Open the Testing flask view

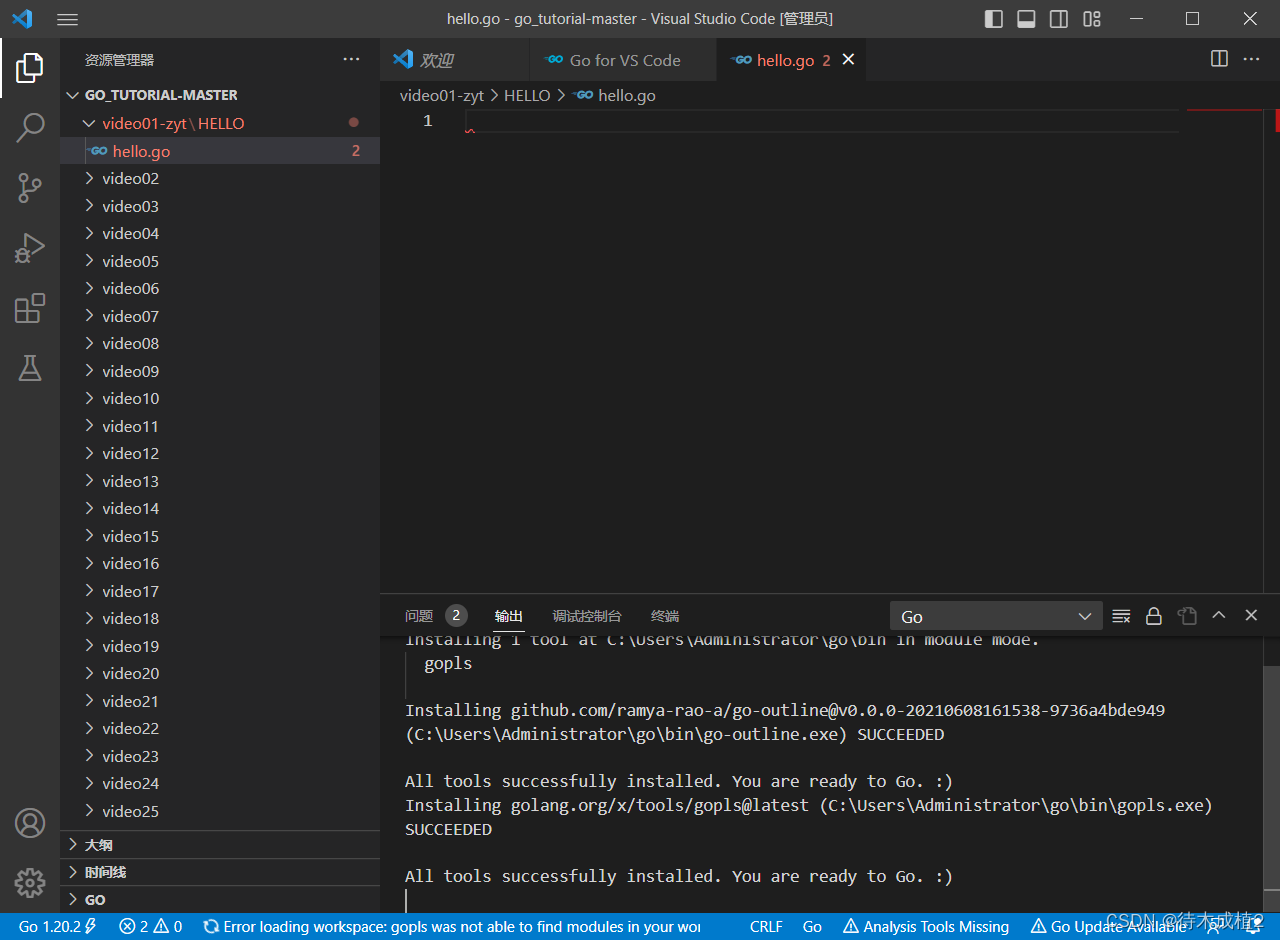(30, 368)
